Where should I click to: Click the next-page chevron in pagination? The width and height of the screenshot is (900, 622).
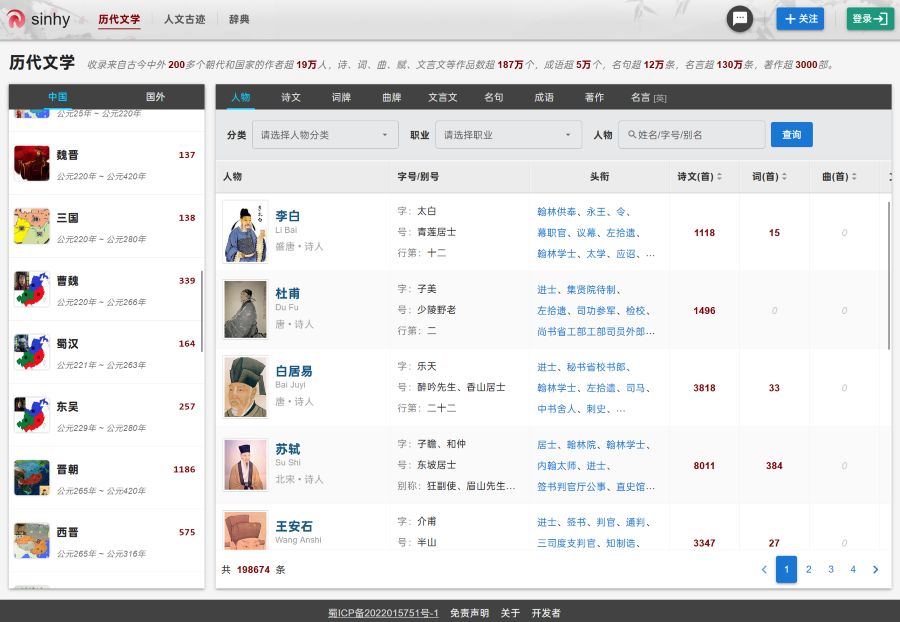pos(875,569)
